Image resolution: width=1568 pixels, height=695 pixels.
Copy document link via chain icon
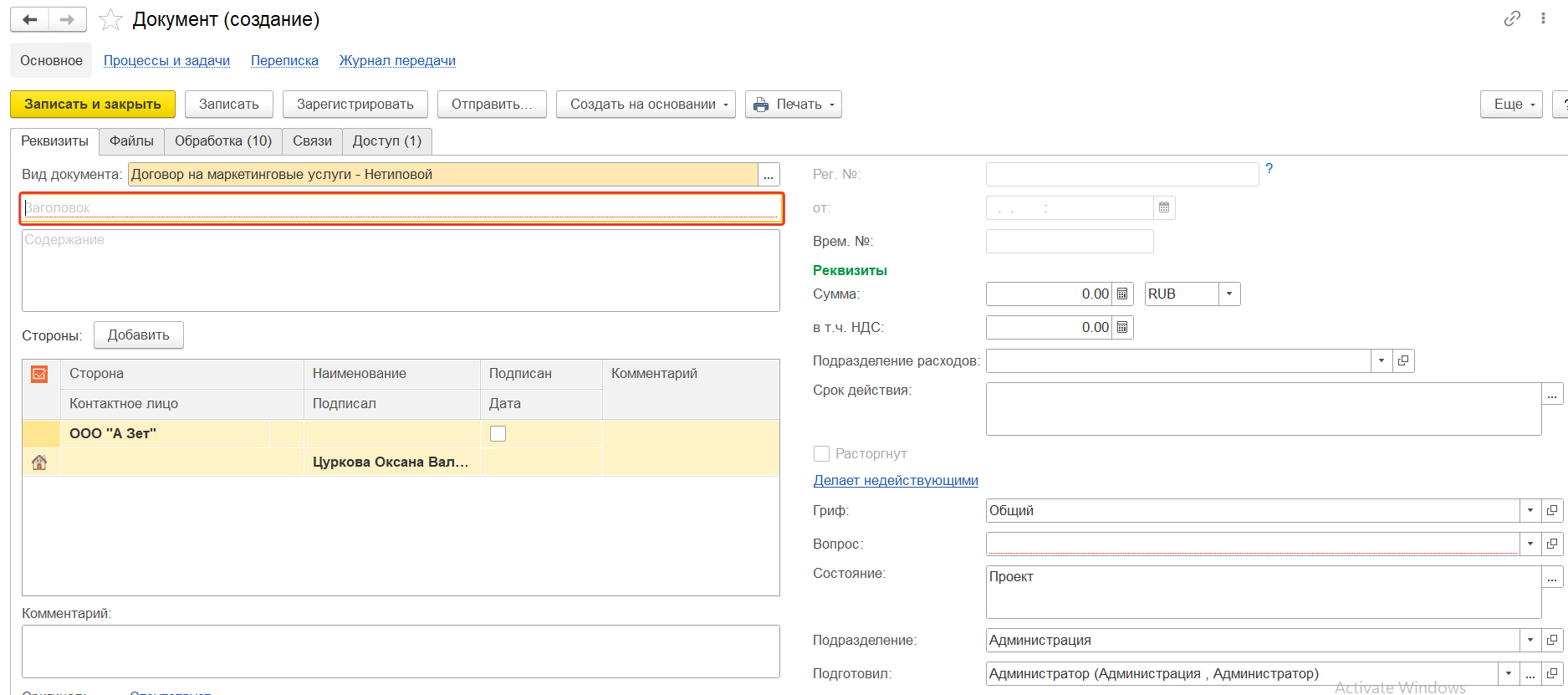pos(1512,18)
